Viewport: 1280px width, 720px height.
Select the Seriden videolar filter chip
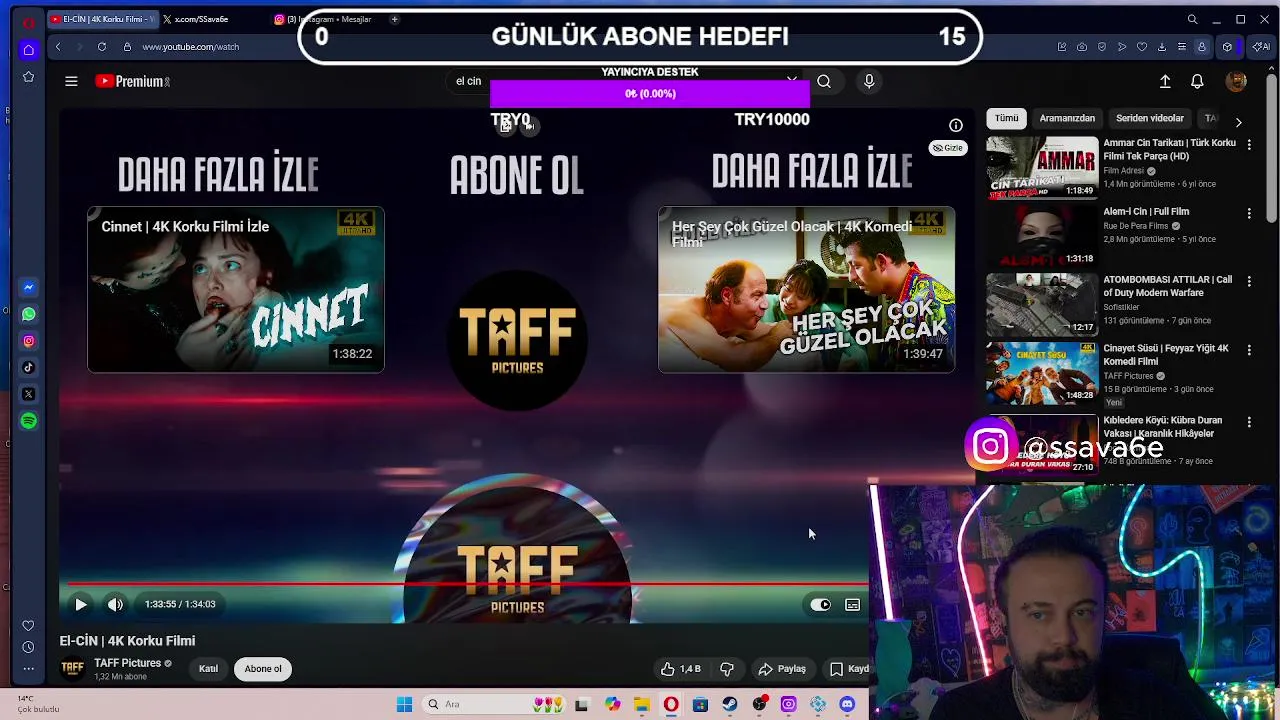[x=1150, y=118]
